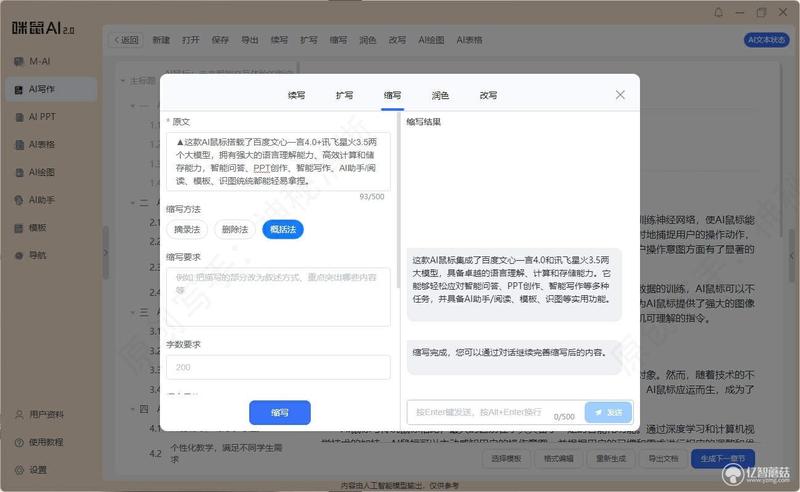Open the AI表格 sidebar icon
The image size is (800, 492).
point(19,145)
